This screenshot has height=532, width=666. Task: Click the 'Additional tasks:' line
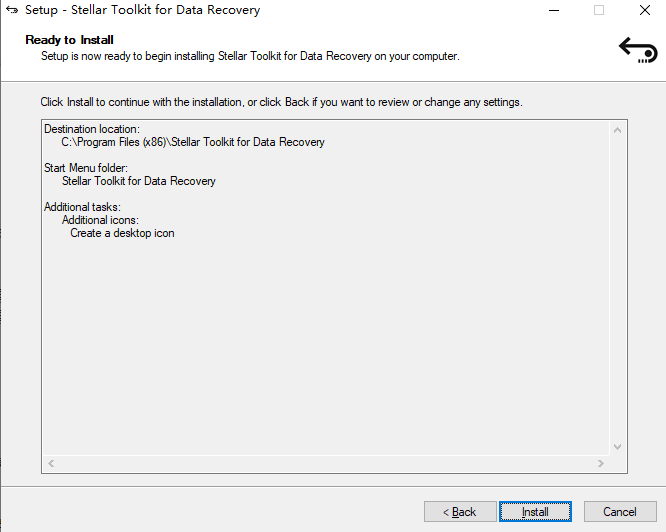click(82, 207)
